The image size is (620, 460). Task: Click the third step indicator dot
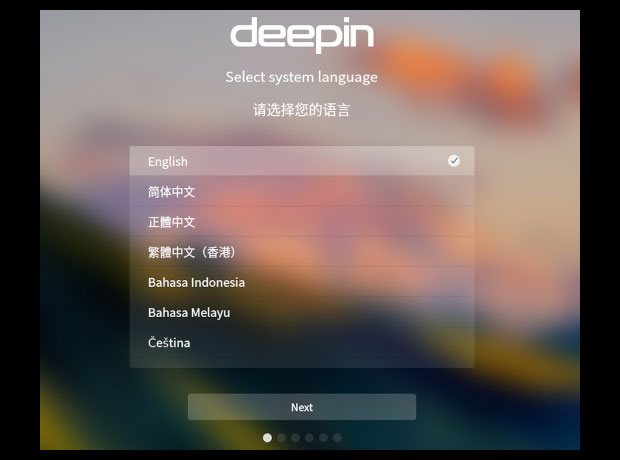click(x=295, y=437)
